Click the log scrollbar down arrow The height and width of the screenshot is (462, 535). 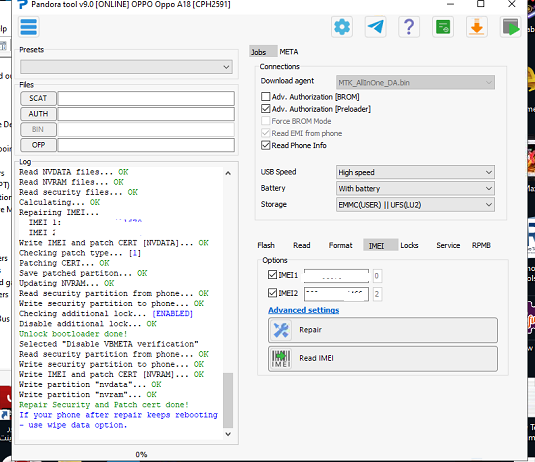pyautogui.click(x=228, y=434)
